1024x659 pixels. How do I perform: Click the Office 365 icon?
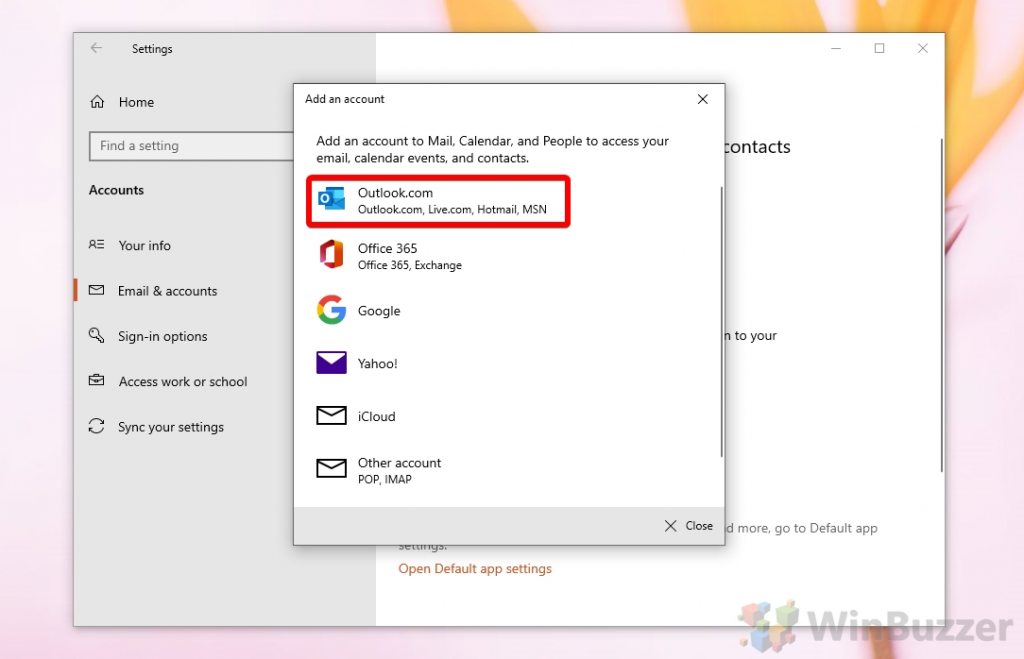pos(331,255)
